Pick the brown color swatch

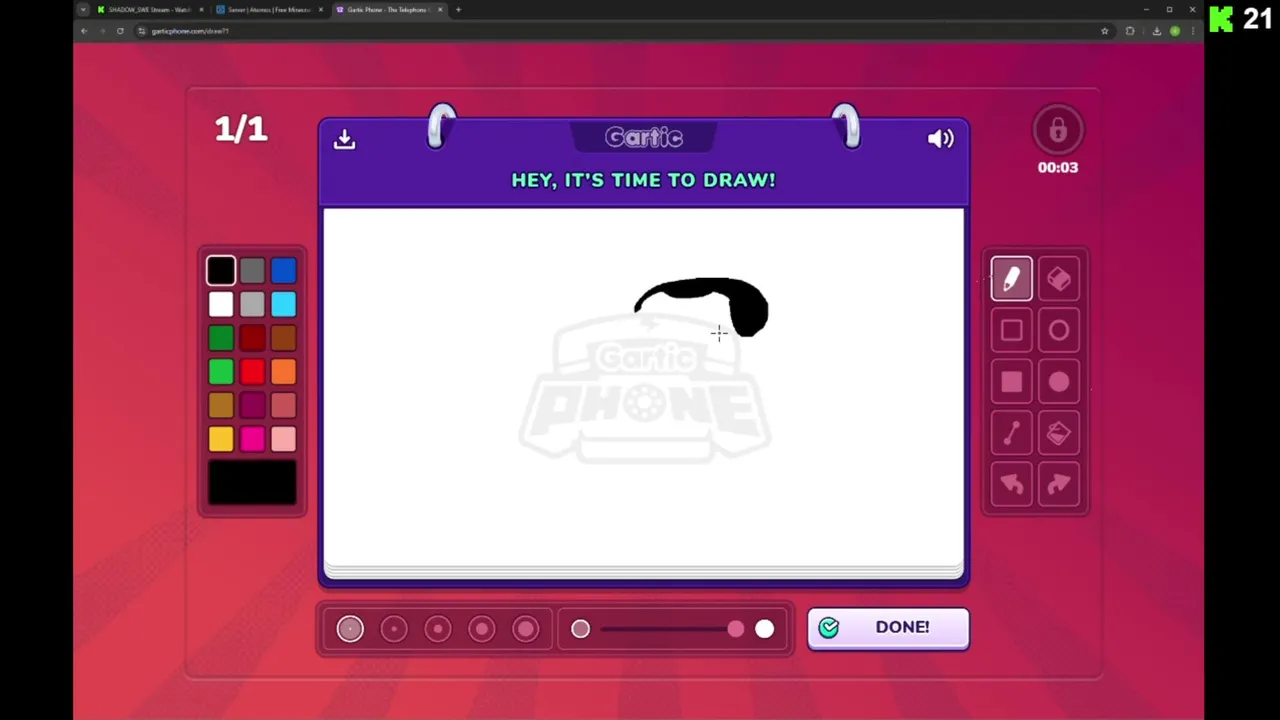pyautogui.click(x=283, y=338)
